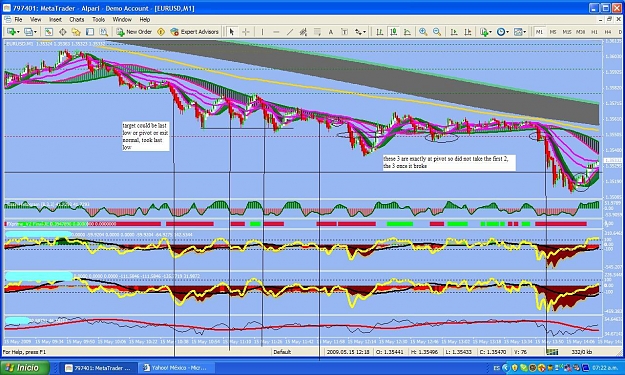Switch to Candlesticks chart display
Viewport: 625px width, 375px height.
(x=393, y=32)
